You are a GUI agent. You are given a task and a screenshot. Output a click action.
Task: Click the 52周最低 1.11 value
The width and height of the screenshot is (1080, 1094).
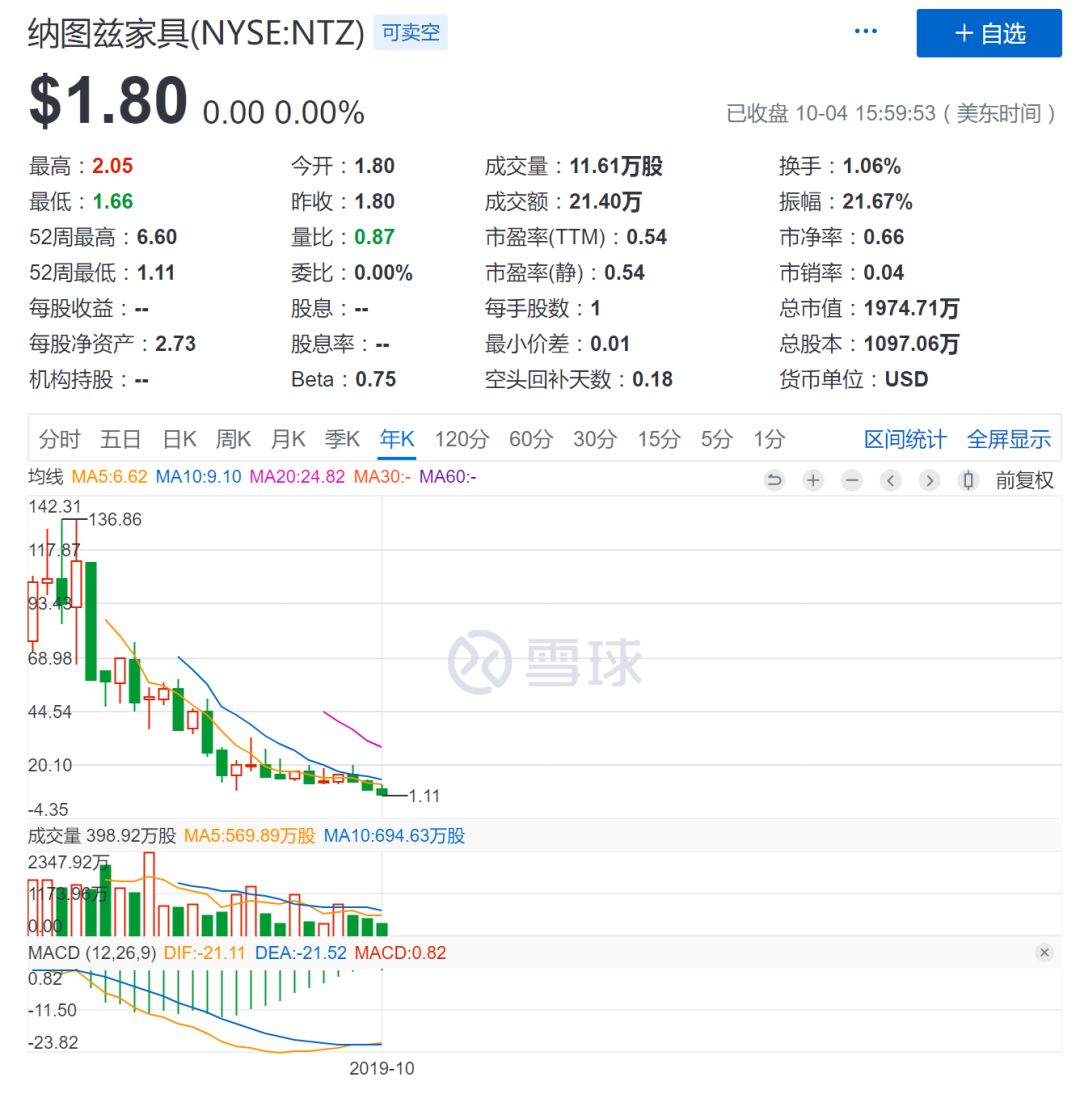pyautogui.click(x=156, y=273)
